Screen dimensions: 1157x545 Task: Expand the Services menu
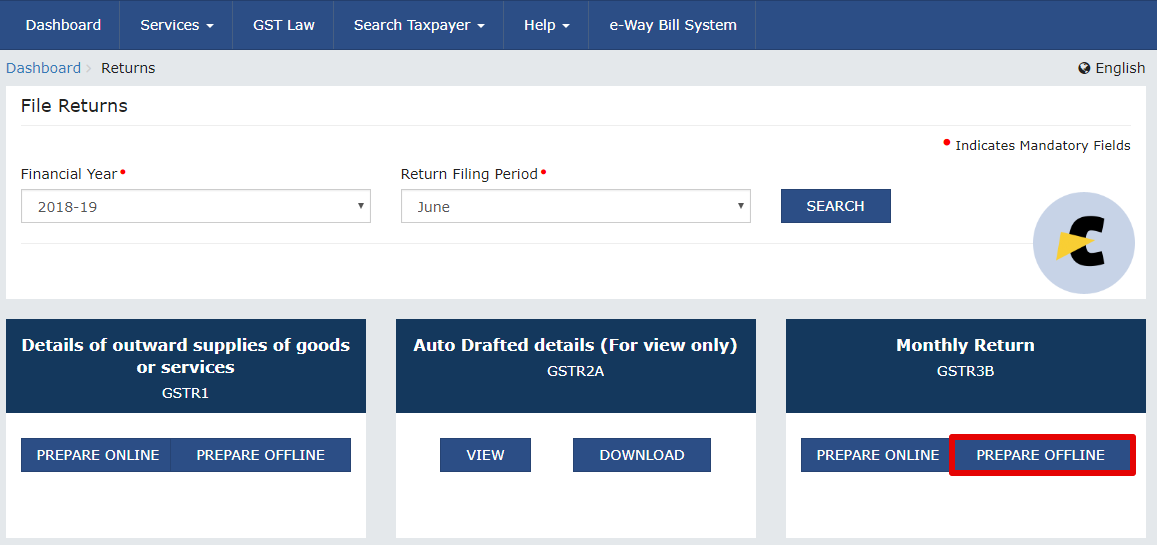tap(177, 25)
